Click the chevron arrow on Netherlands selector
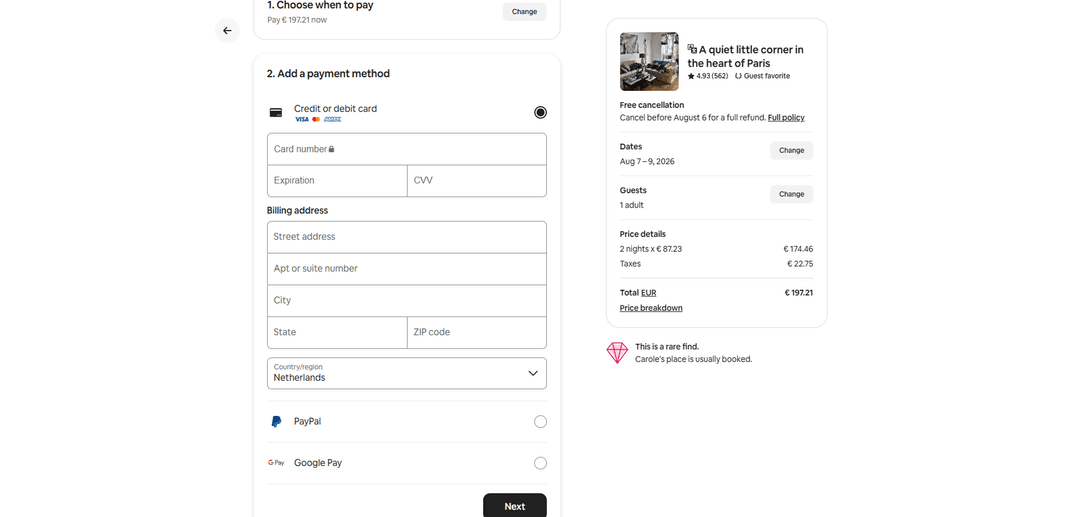Screen dimensions: 1080x517 click(x=533, y=373)
